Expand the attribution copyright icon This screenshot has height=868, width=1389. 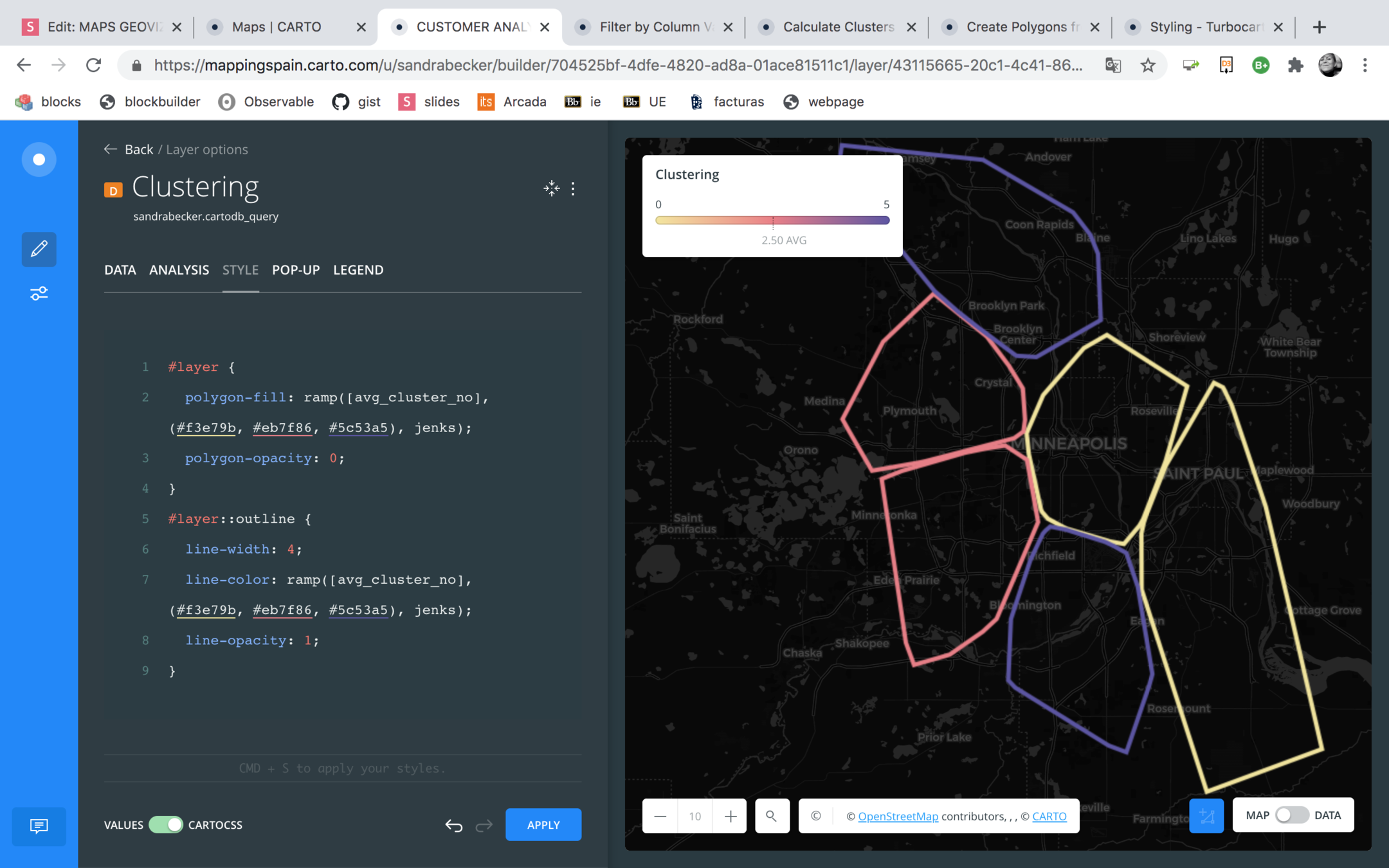(x=815, y=816)
